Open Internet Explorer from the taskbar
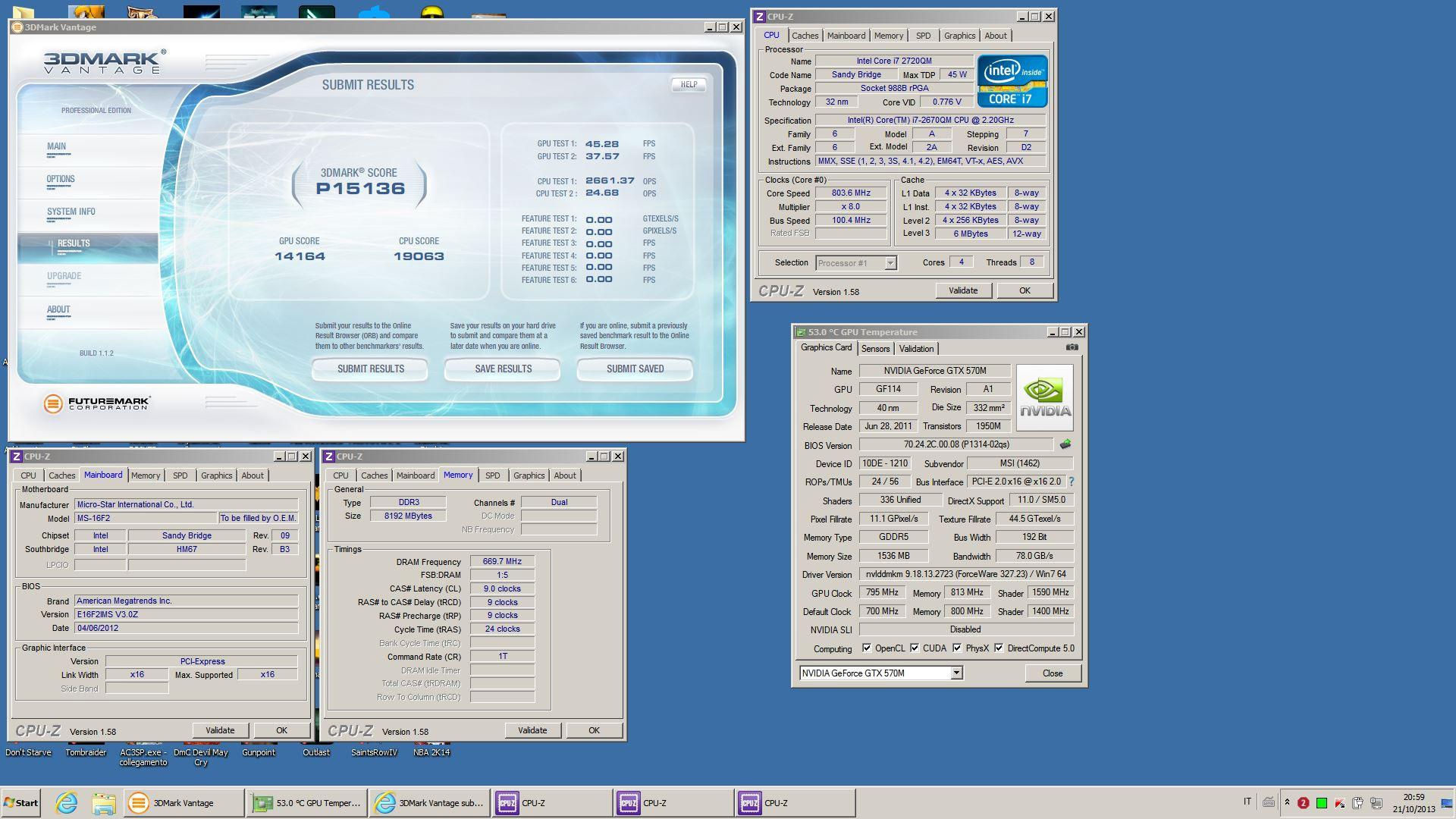Image resolution: width=1456 pixels, height=819 pixels. point(67,803)
